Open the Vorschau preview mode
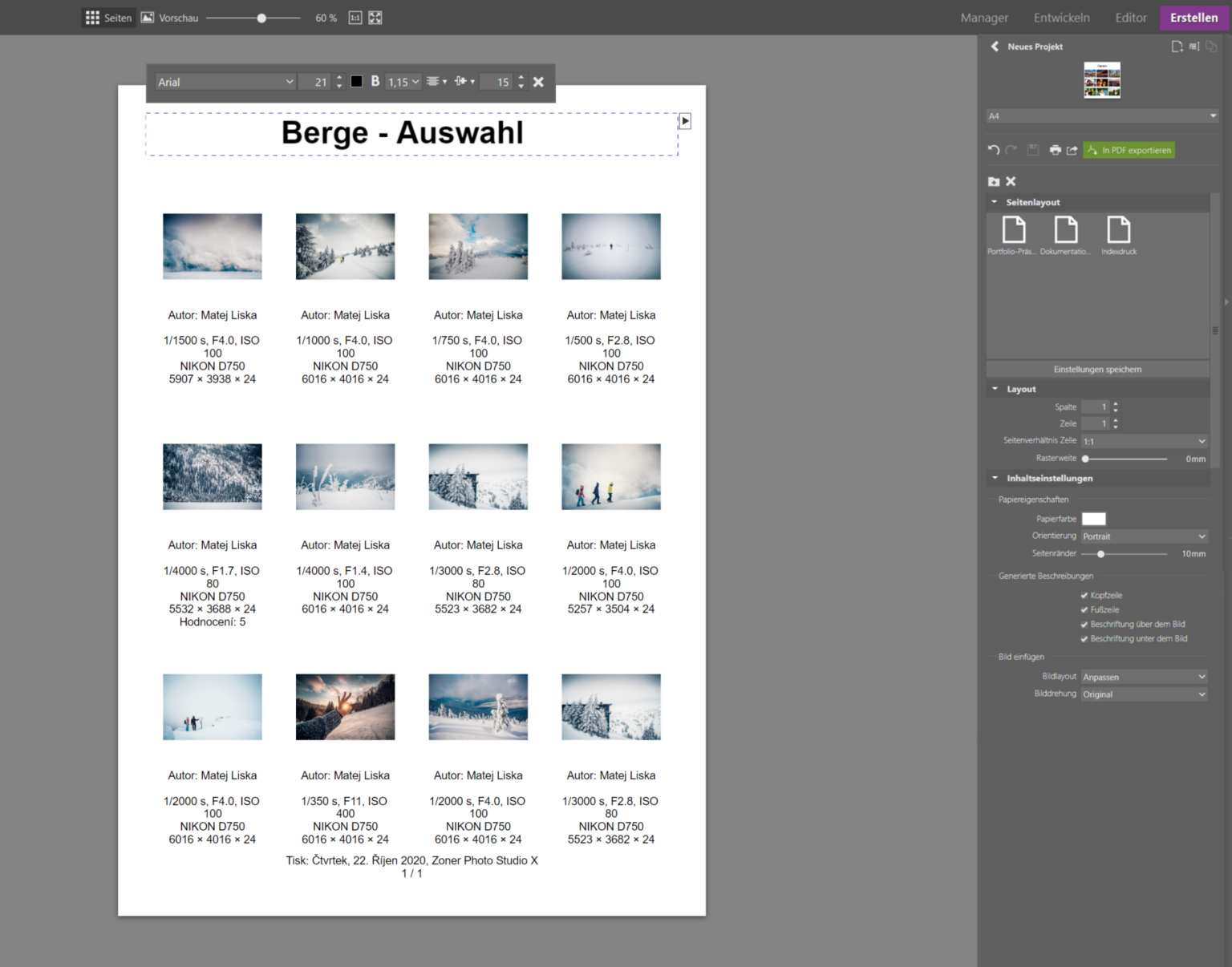The width and height of the screenshot is (1232, 967). coord(169,17)
